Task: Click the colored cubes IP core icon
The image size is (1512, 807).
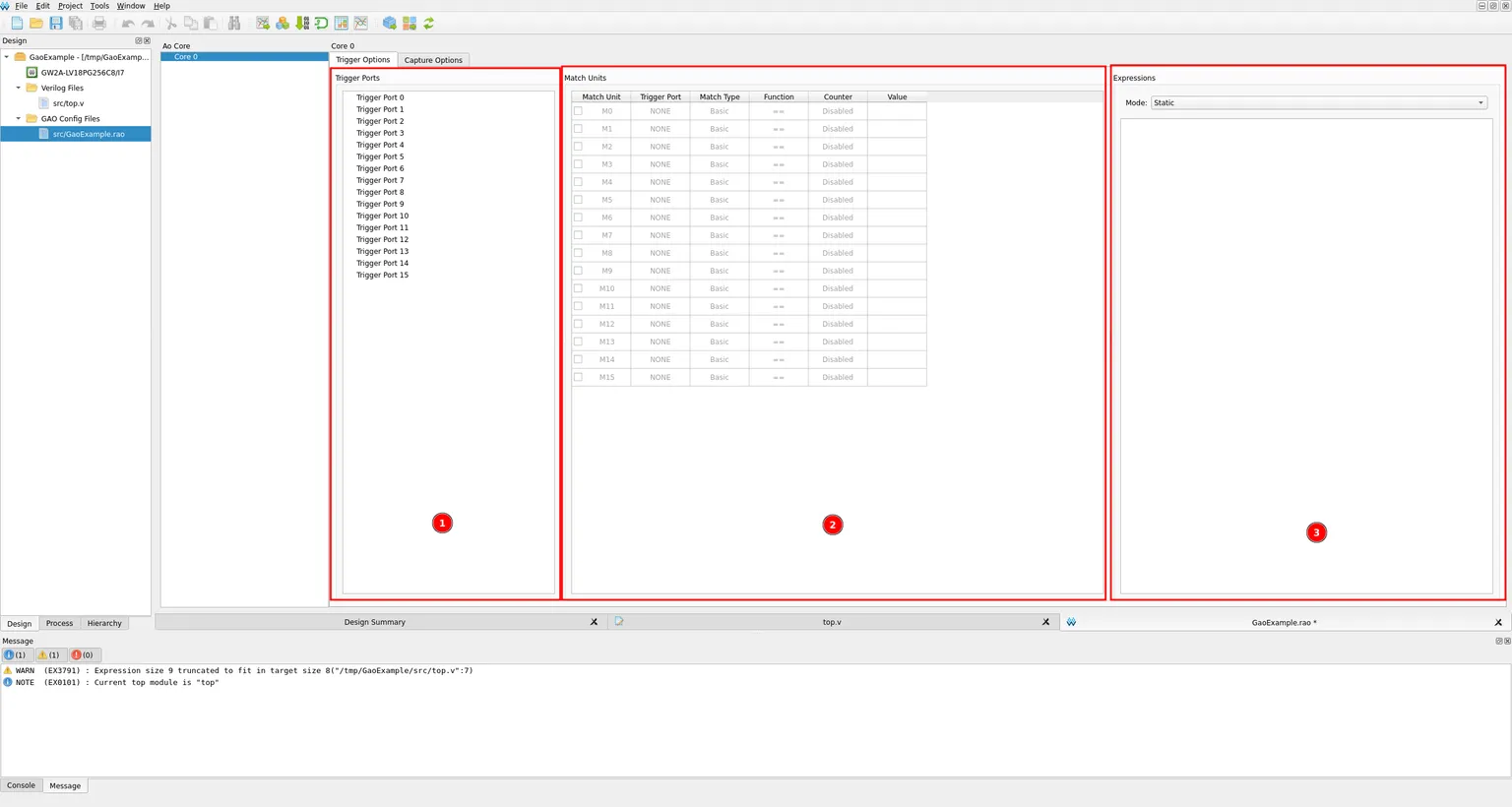Action: point(283,23)
